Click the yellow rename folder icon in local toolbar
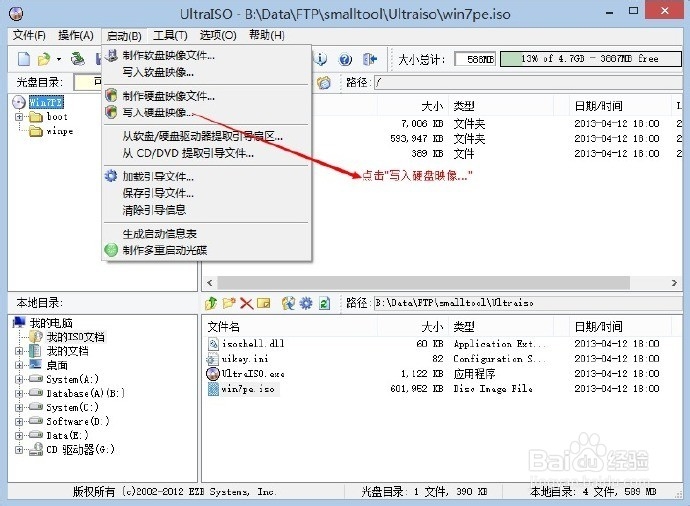 264,303
